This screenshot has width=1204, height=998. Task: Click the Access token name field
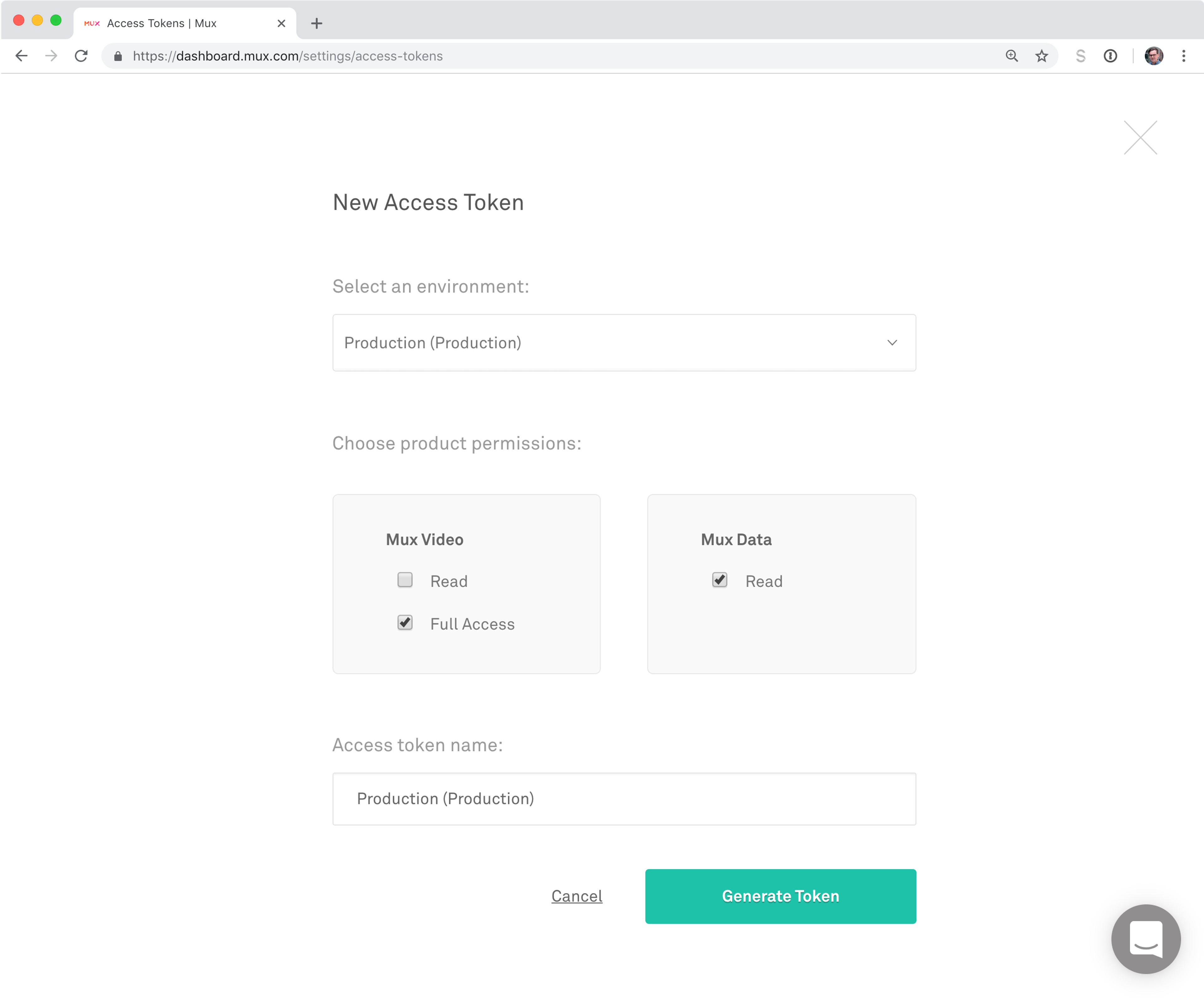624,799
